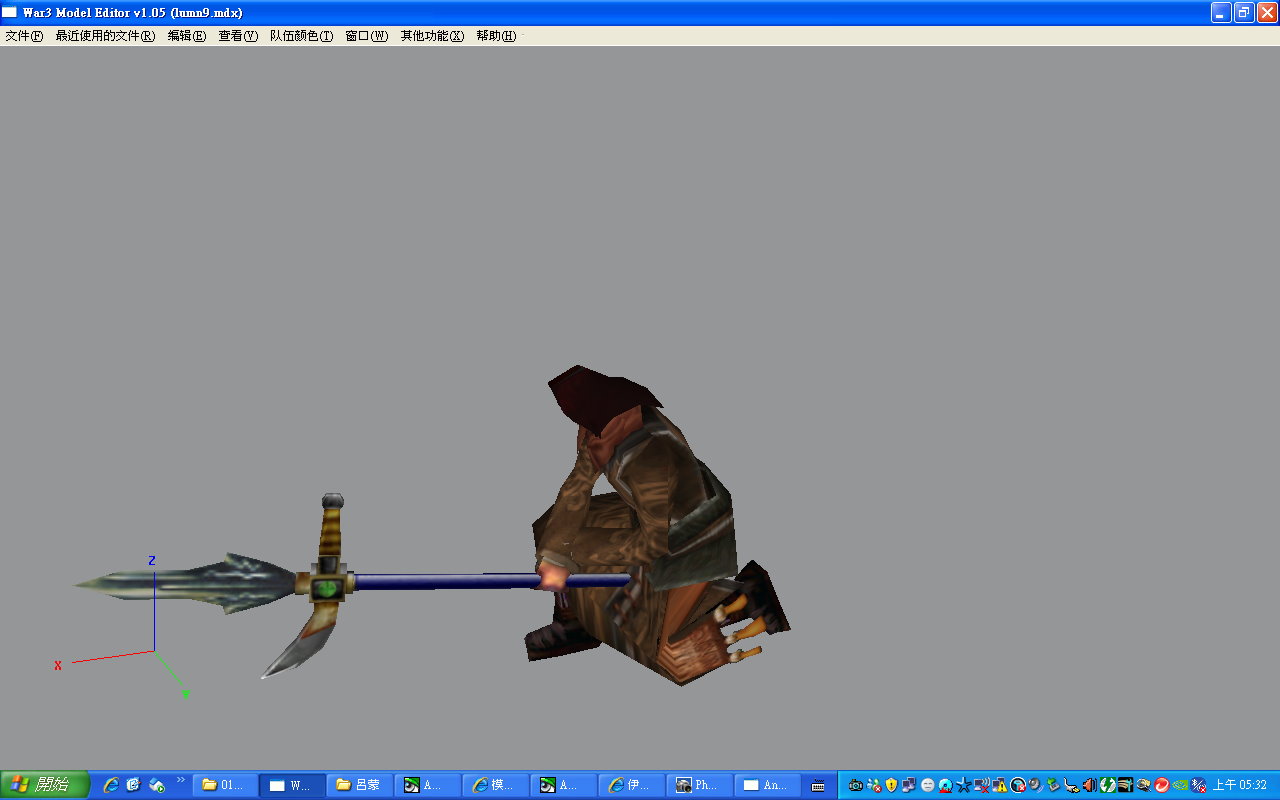Open the 最近使用的文件(R) menu
This screenshot has height=800, width=1280.
click(105, 36)
